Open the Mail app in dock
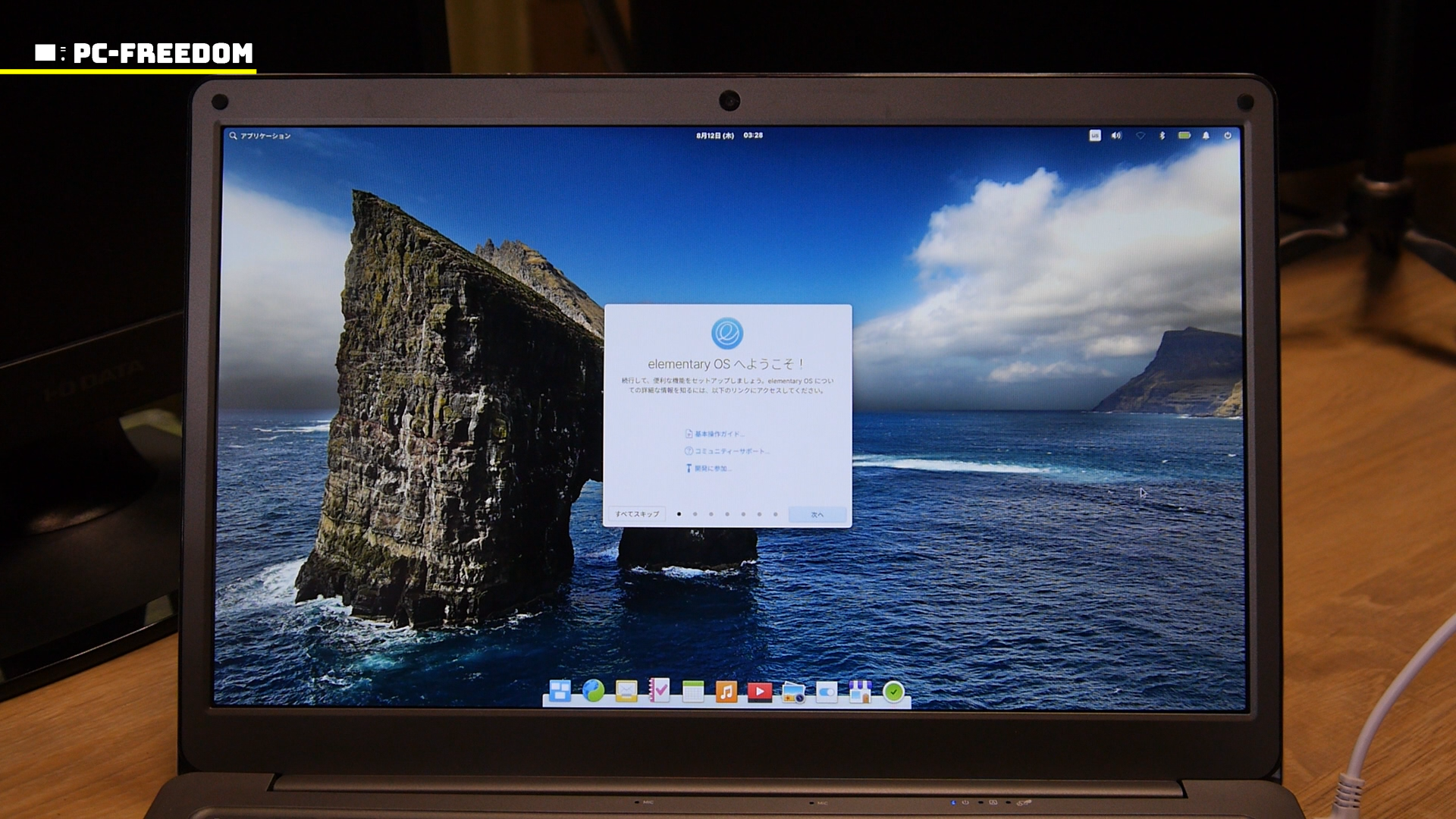 click(626, 691)
